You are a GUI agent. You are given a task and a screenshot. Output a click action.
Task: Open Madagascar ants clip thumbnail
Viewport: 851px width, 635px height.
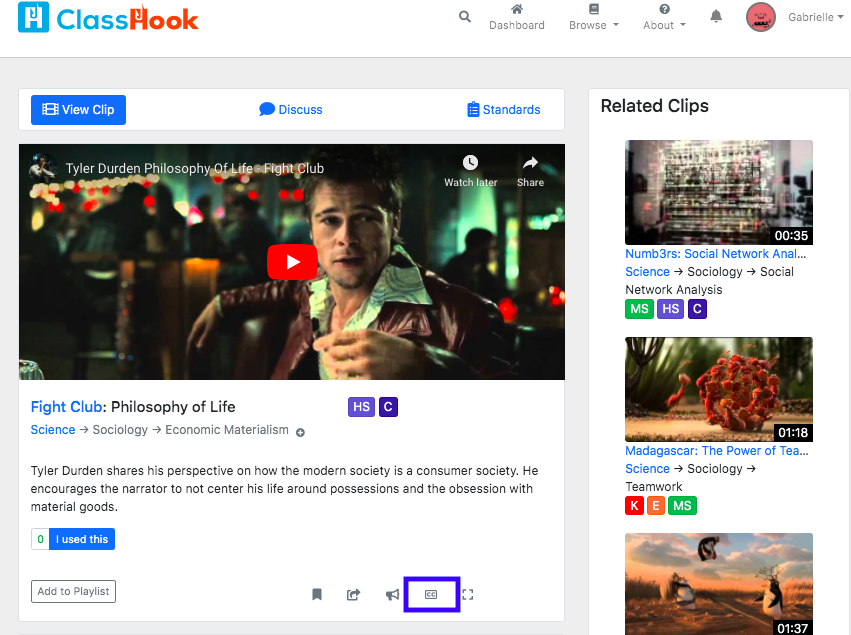click(719, 389)
